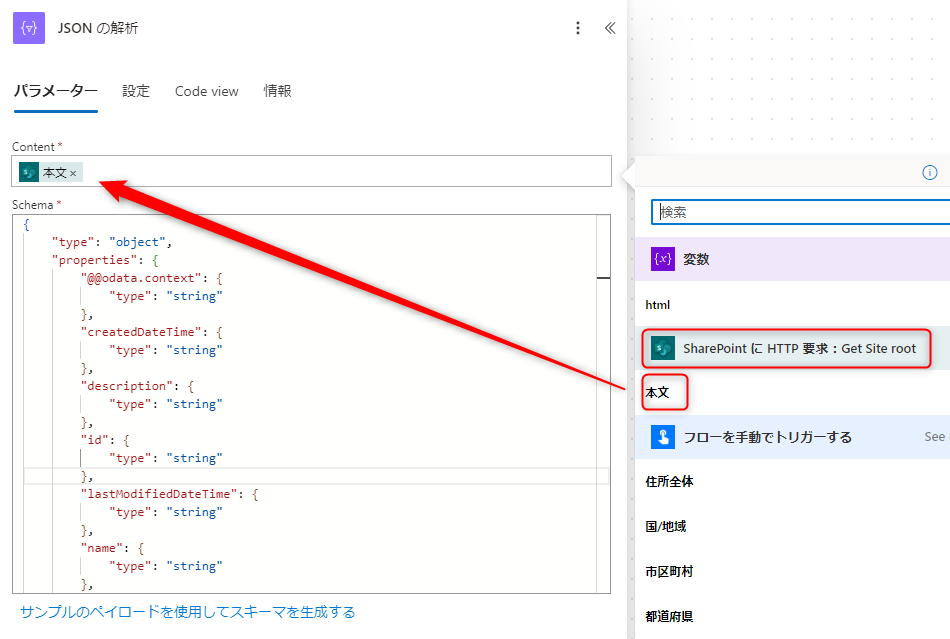Click the info icon in dynamic content panel
This screenshot has width=950, height=639.
click(x=929, y=173)
